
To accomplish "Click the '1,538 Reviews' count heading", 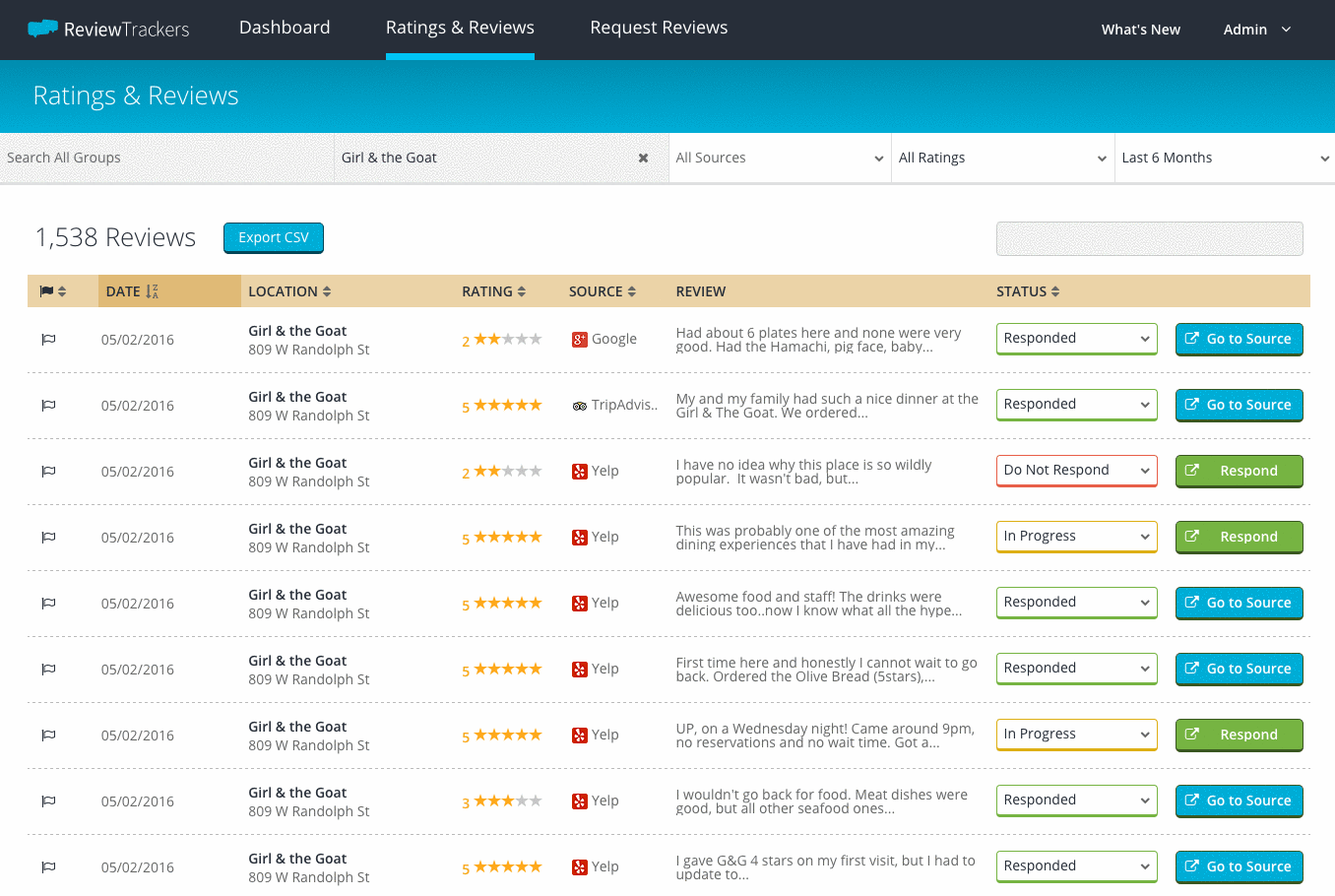I will [x=115, y=237].
